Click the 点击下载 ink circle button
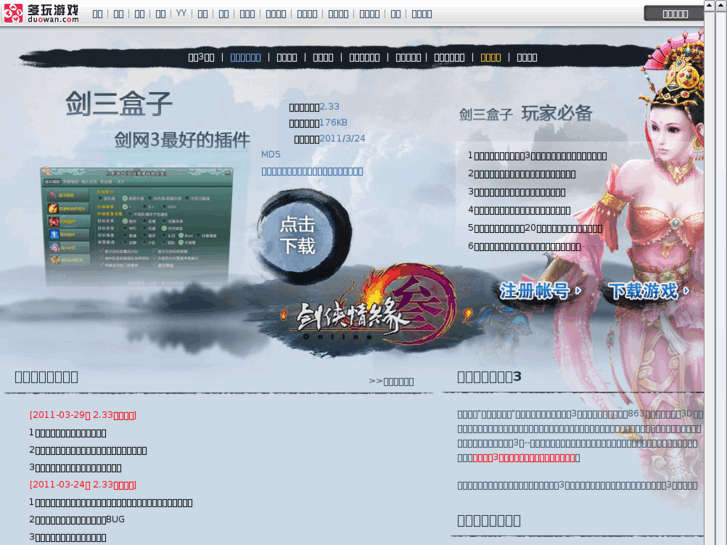The height and width of the screenshot is (545, 727). [x=303, y=236]
